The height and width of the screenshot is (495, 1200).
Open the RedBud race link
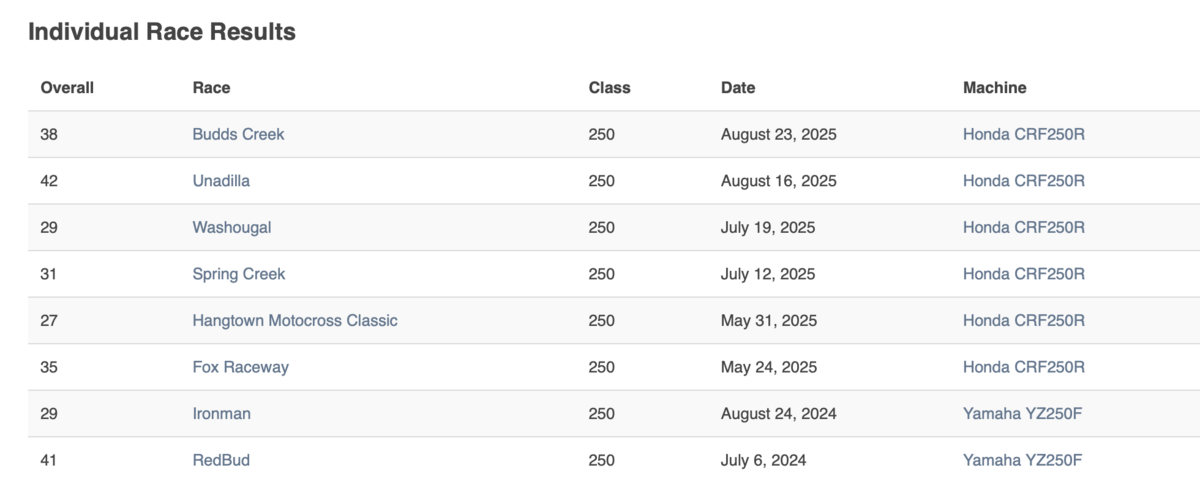click(x=221, y=460)
